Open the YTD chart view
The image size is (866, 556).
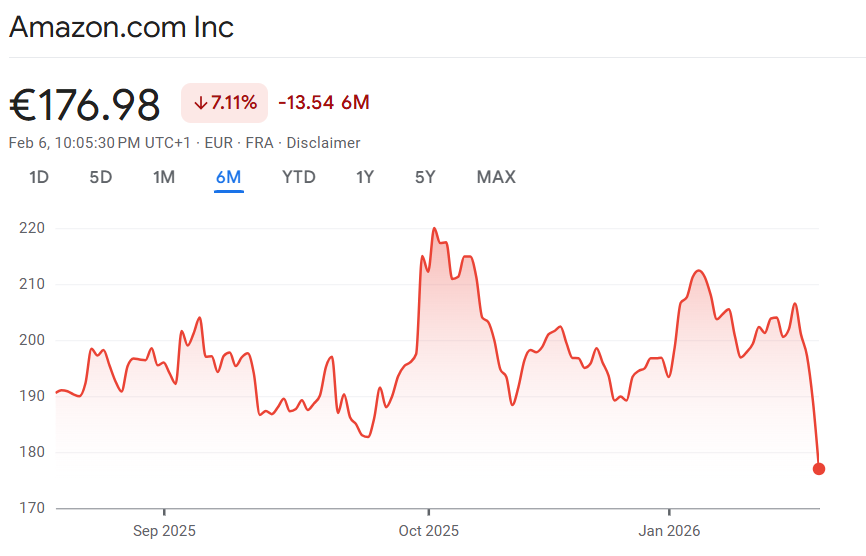(299, 177)
